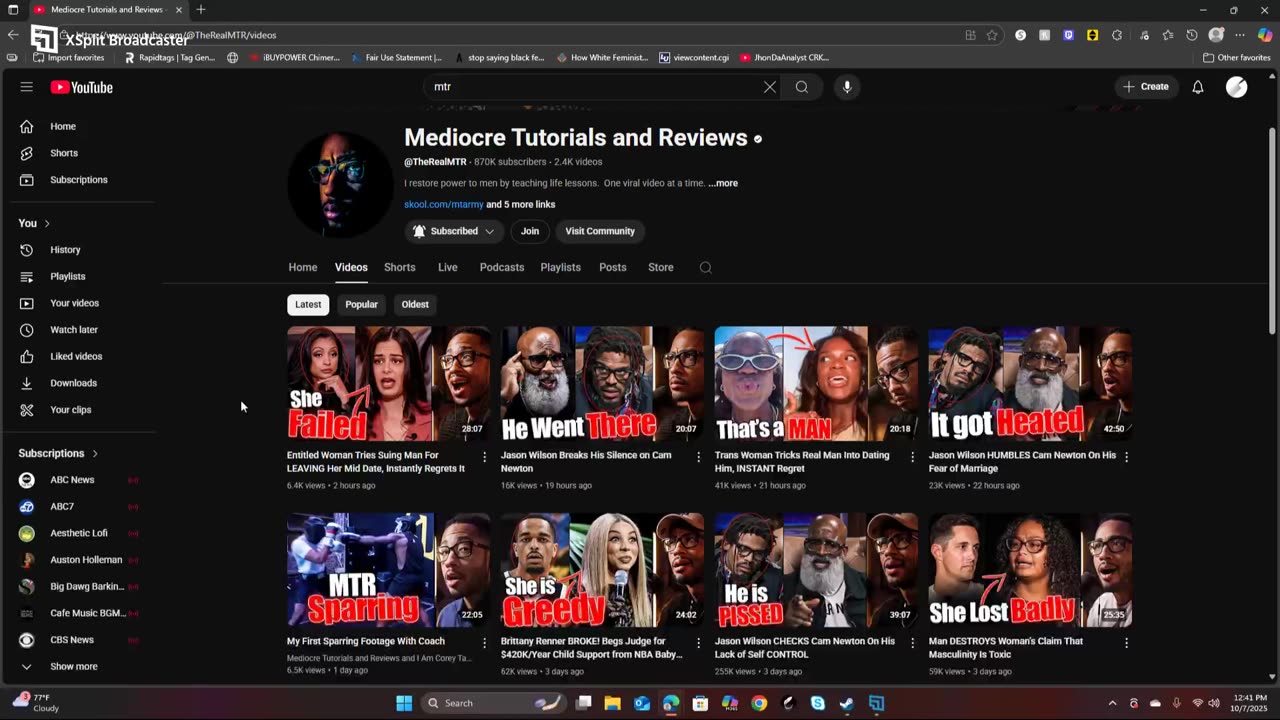Expand the Subscriptions section heading

(x=58, y=453)
